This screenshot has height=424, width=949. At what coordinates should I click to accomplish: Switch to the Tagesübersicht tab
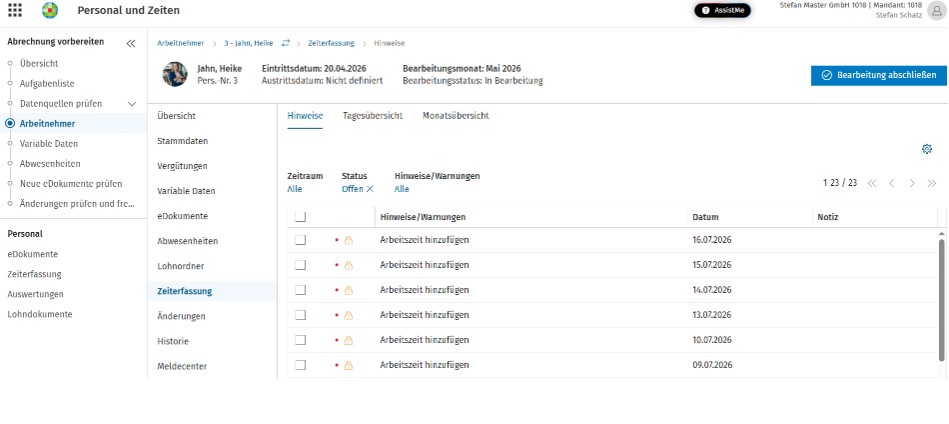pyautogui.click(x=372, y=116)
